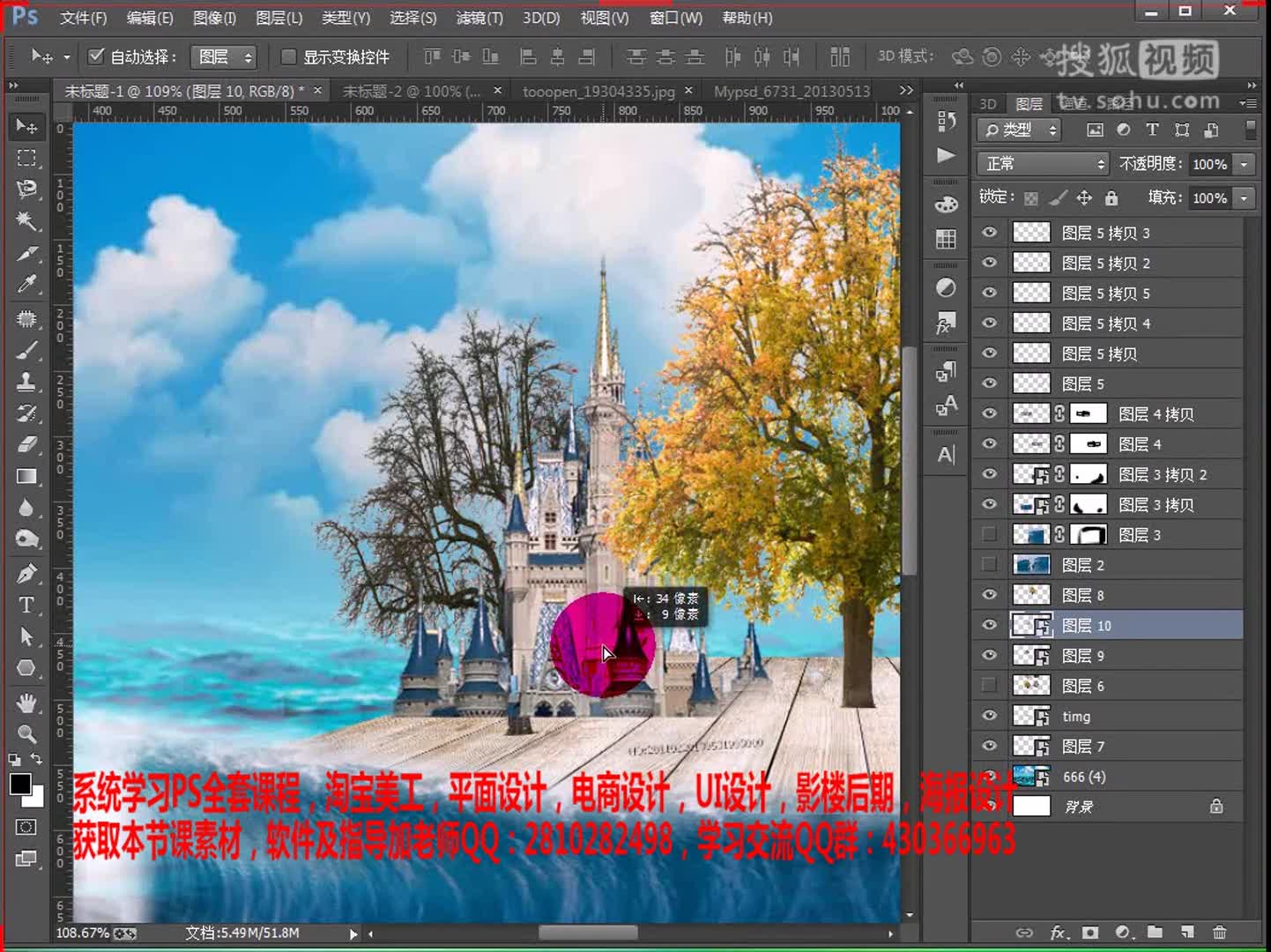Select layer 图层 4 拷贝

(1109, 413)
